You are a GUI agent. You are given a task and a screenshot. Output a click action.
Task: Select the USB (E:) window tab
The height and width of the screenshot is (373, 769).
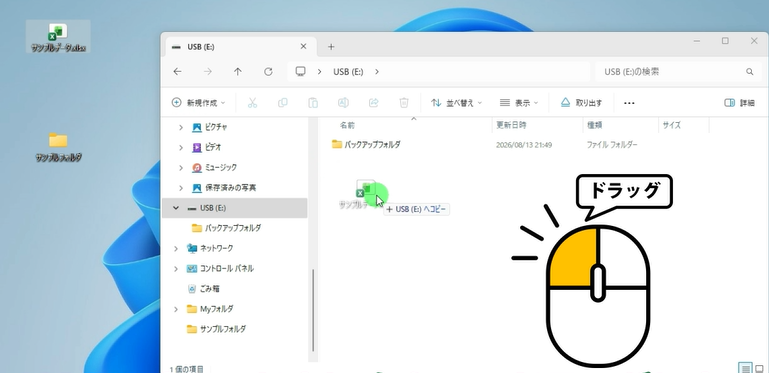(x=240, y=47)
